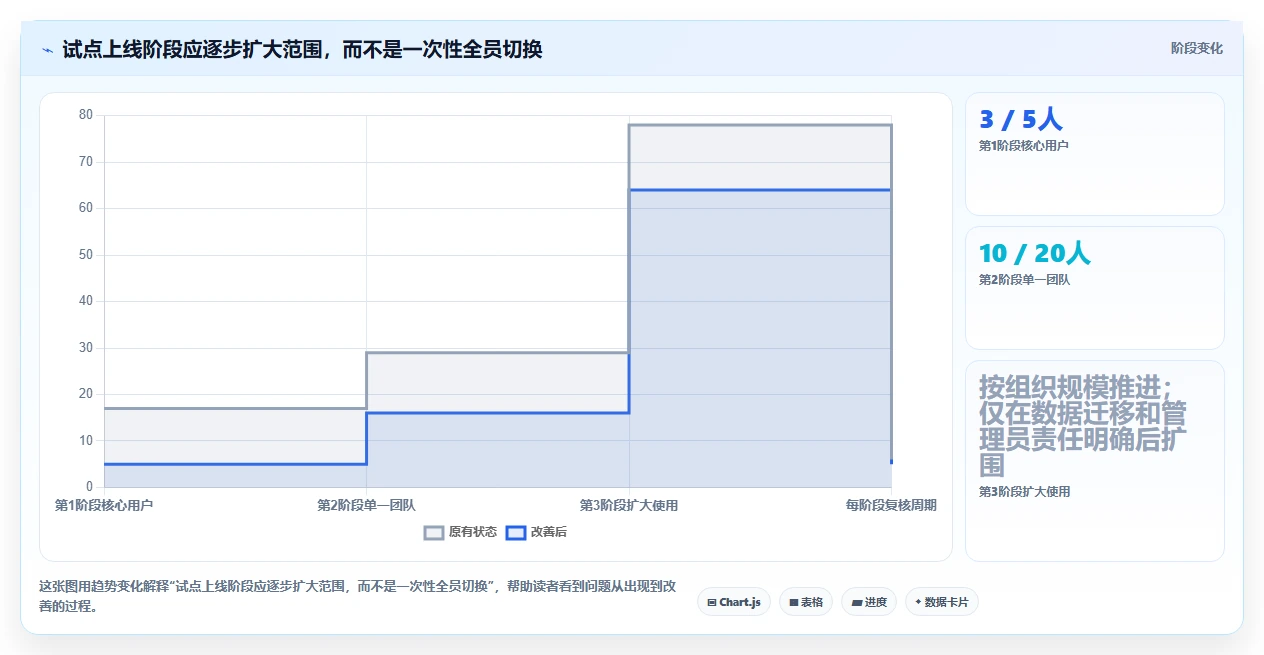This screenshot has height=655, width=1264.
Task: Click the 10 y-axis value
Action: coord(86,440)
